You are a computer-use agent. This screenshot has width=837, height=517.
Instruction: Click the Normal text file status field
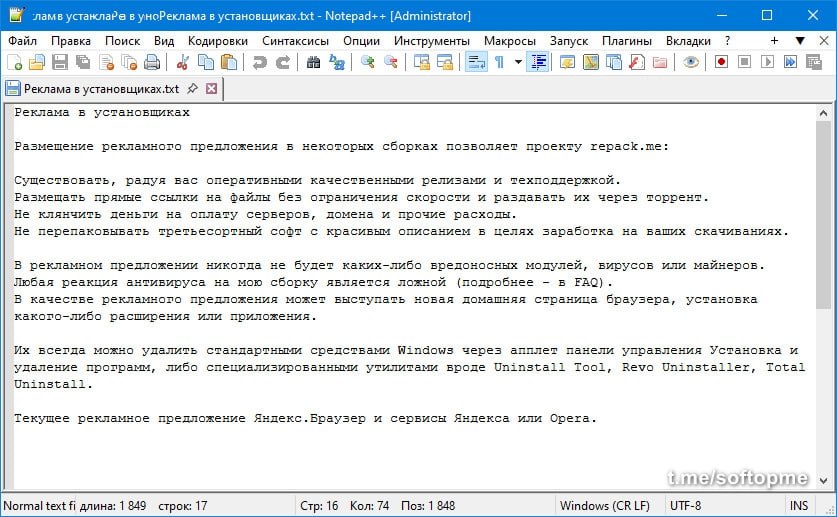(x=40, y=505)
